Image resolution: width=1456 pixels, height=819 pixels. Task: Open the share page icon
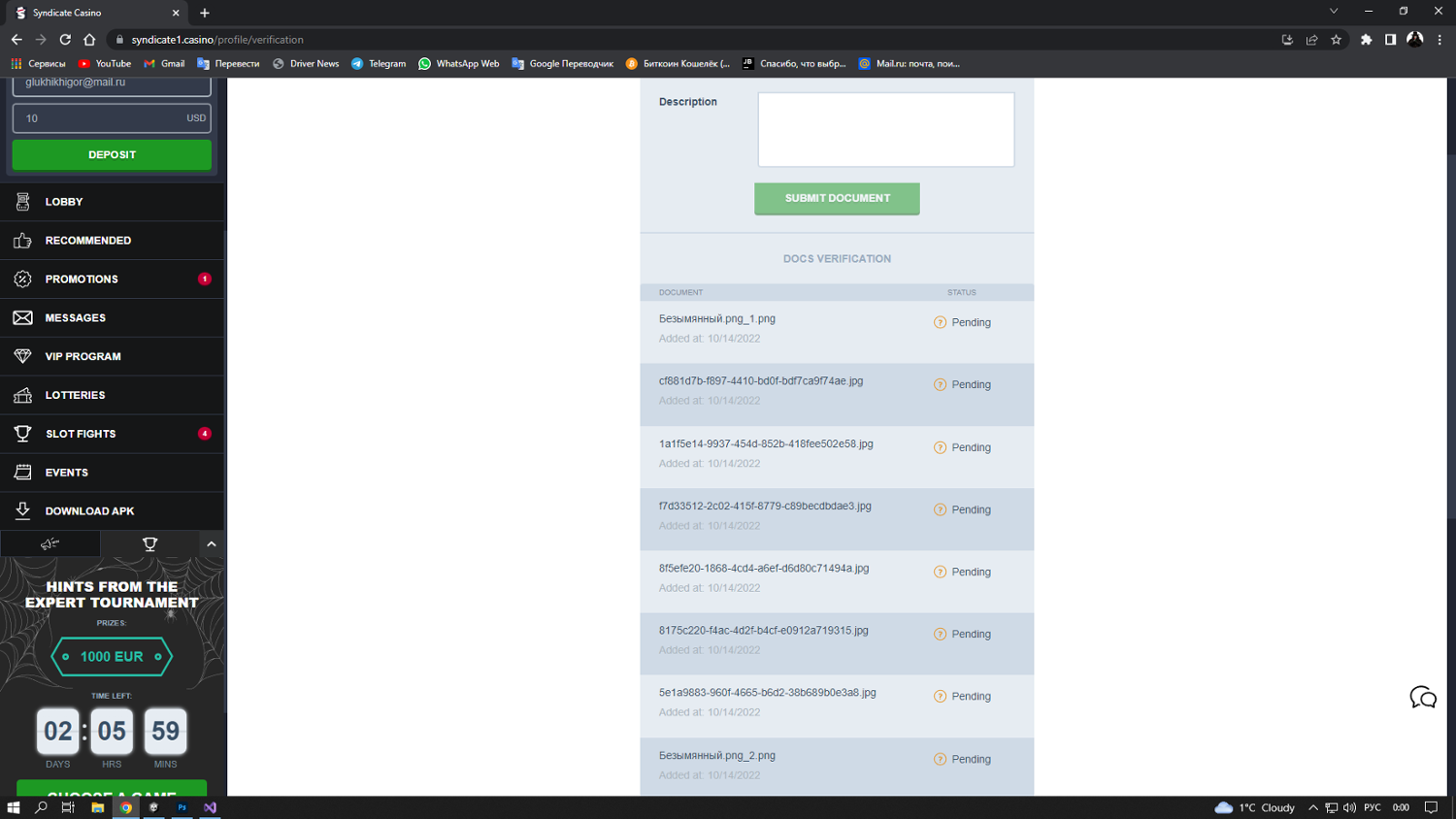click(1311, 40)
